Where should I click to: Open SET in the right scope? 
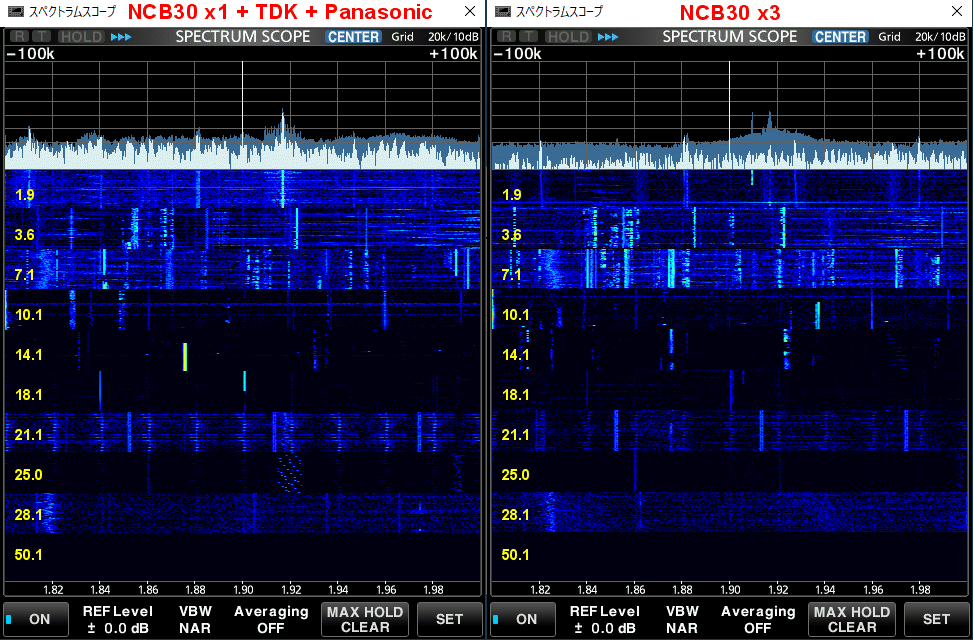coord(936,619)
